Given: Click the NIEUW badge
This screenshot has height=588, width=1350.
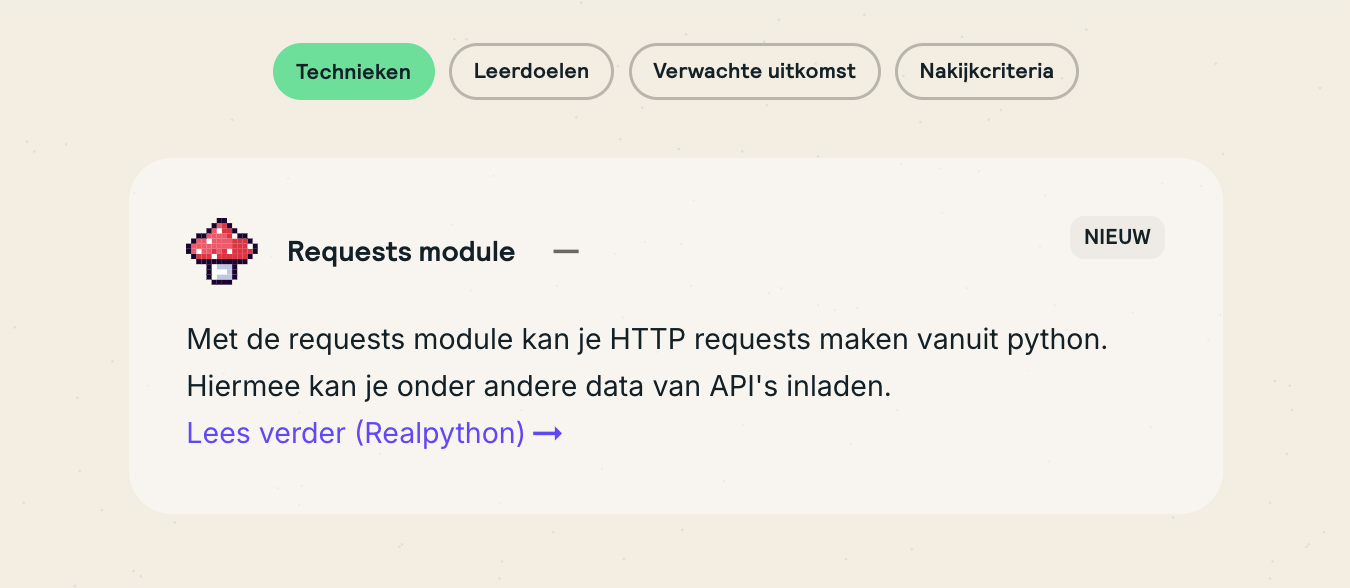Looking at the screenshot, I should (x=1117, y=238).
